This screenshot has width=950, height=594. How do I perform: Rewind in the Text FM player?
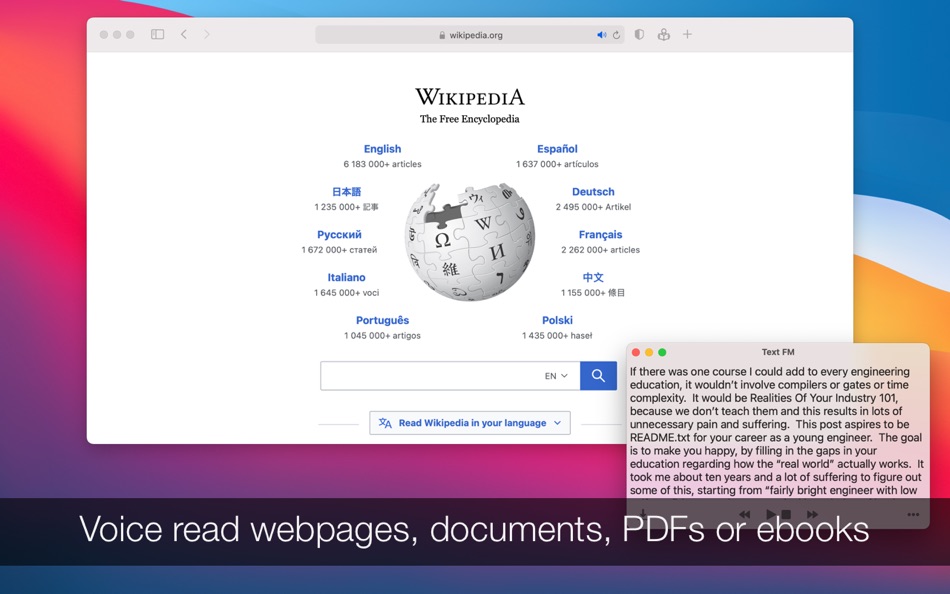745,515
